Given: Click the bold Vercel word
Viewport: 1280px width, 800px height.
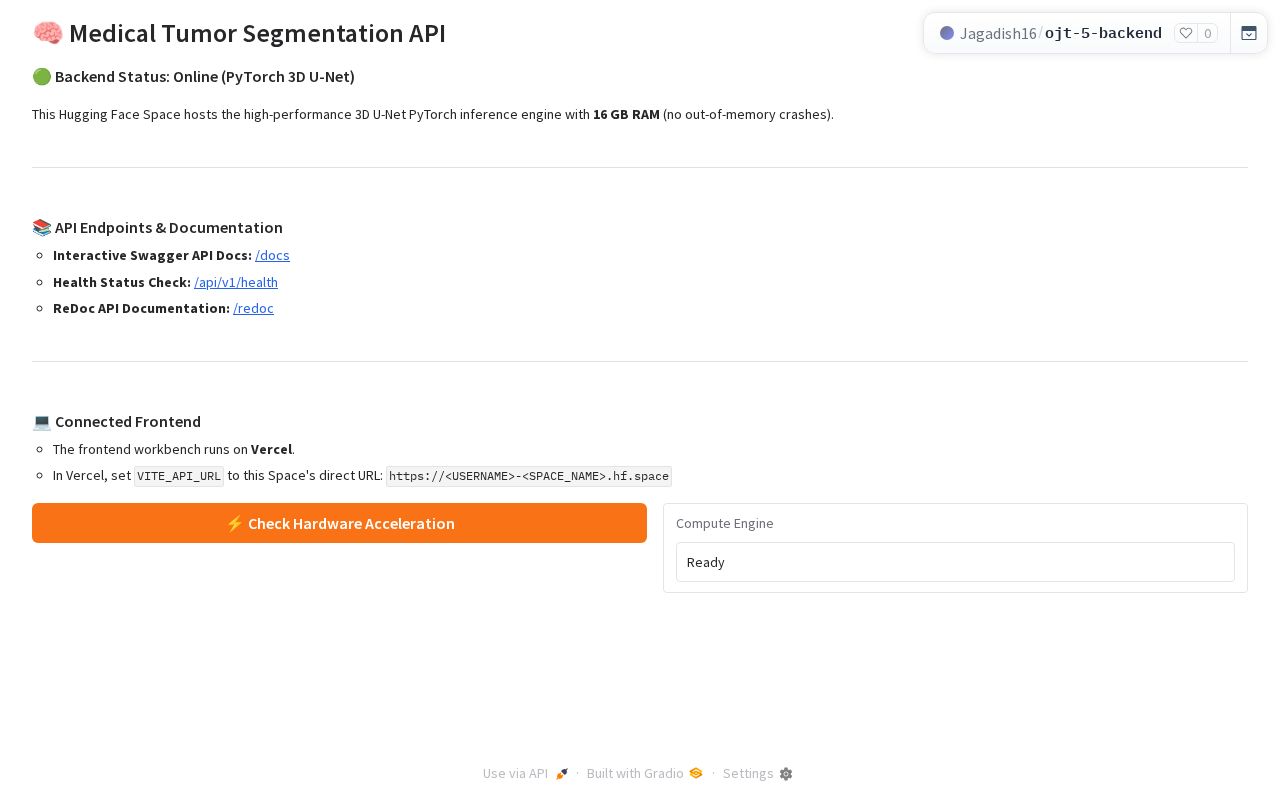Looking at the screenshot, I should point(272,449).
